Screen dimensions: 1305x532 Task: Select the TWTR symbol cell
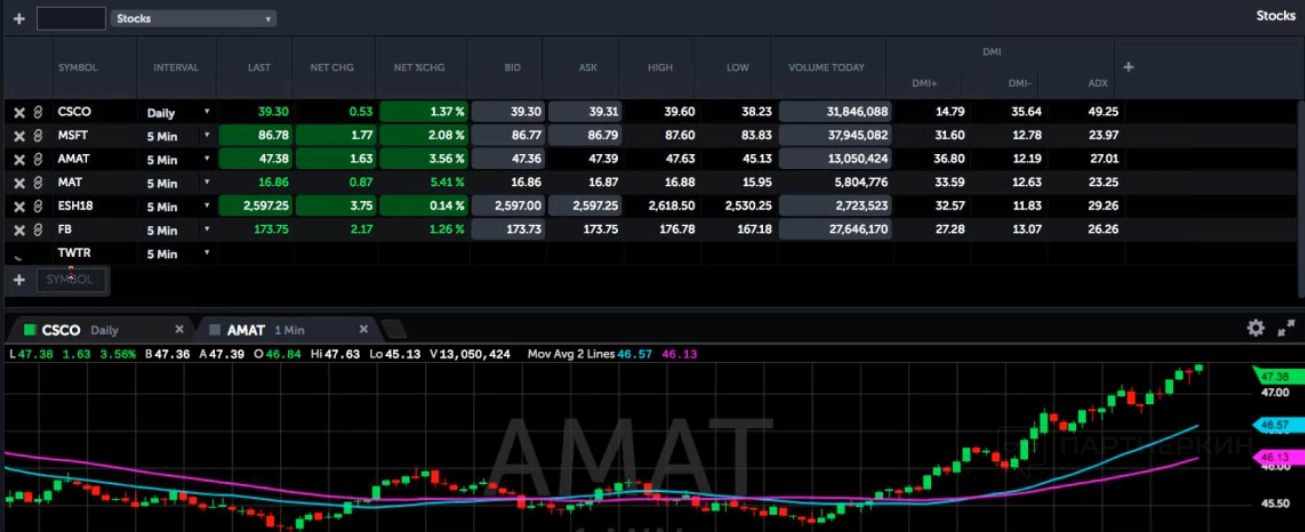click(74, 253)
